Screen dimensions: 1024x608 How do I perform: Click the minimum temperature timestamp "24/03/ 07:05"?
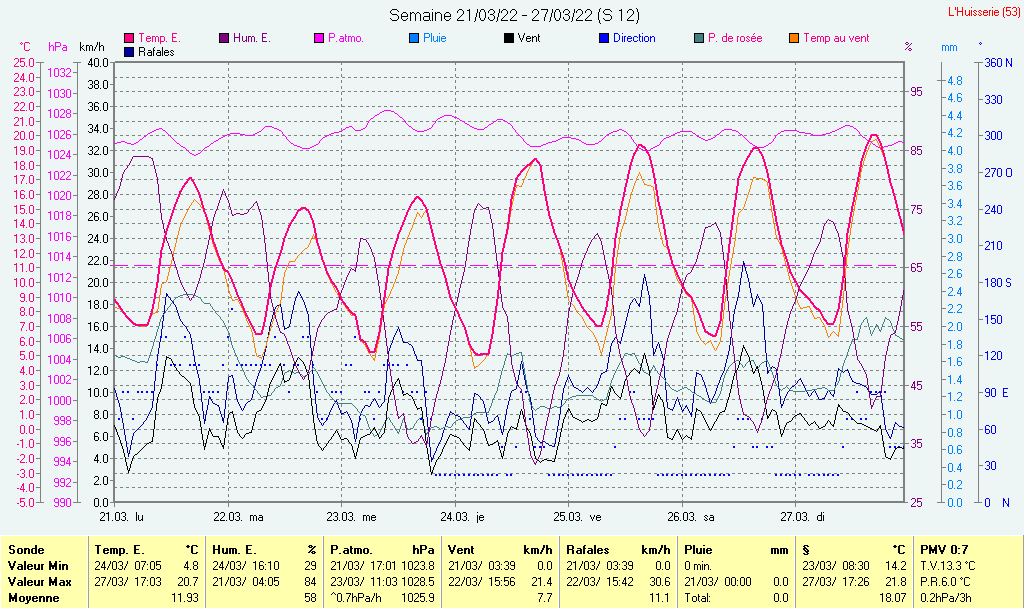click(x=128, y=566)
